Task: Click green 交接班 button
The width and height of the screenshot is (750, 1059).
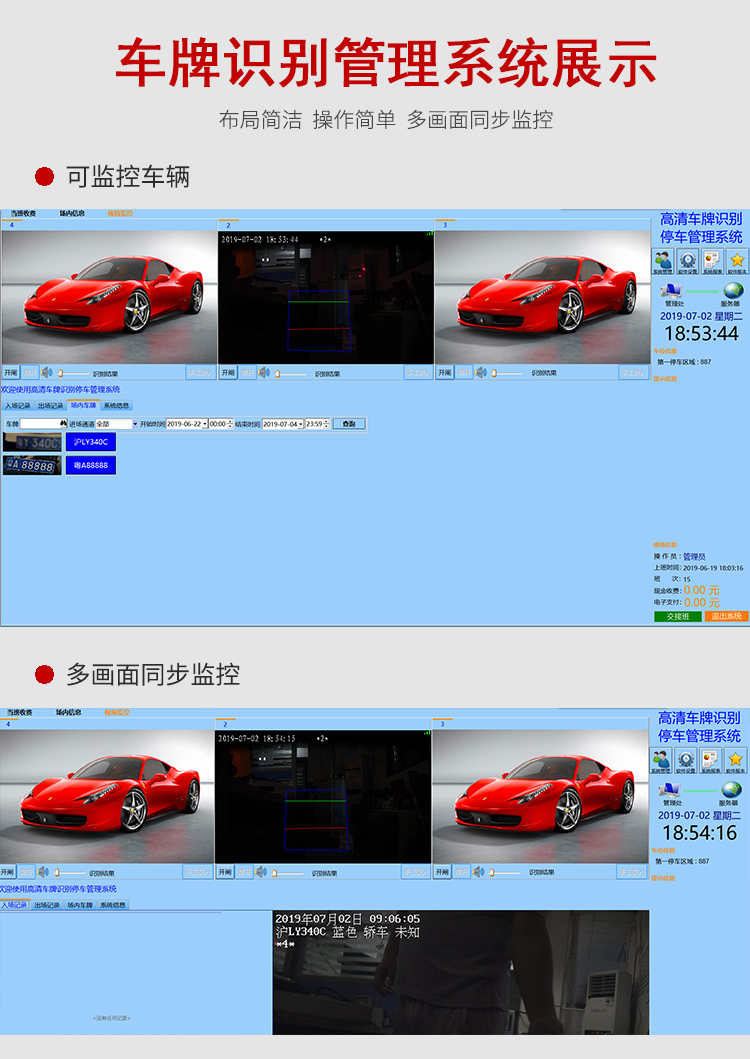Action: click(678, 616)
